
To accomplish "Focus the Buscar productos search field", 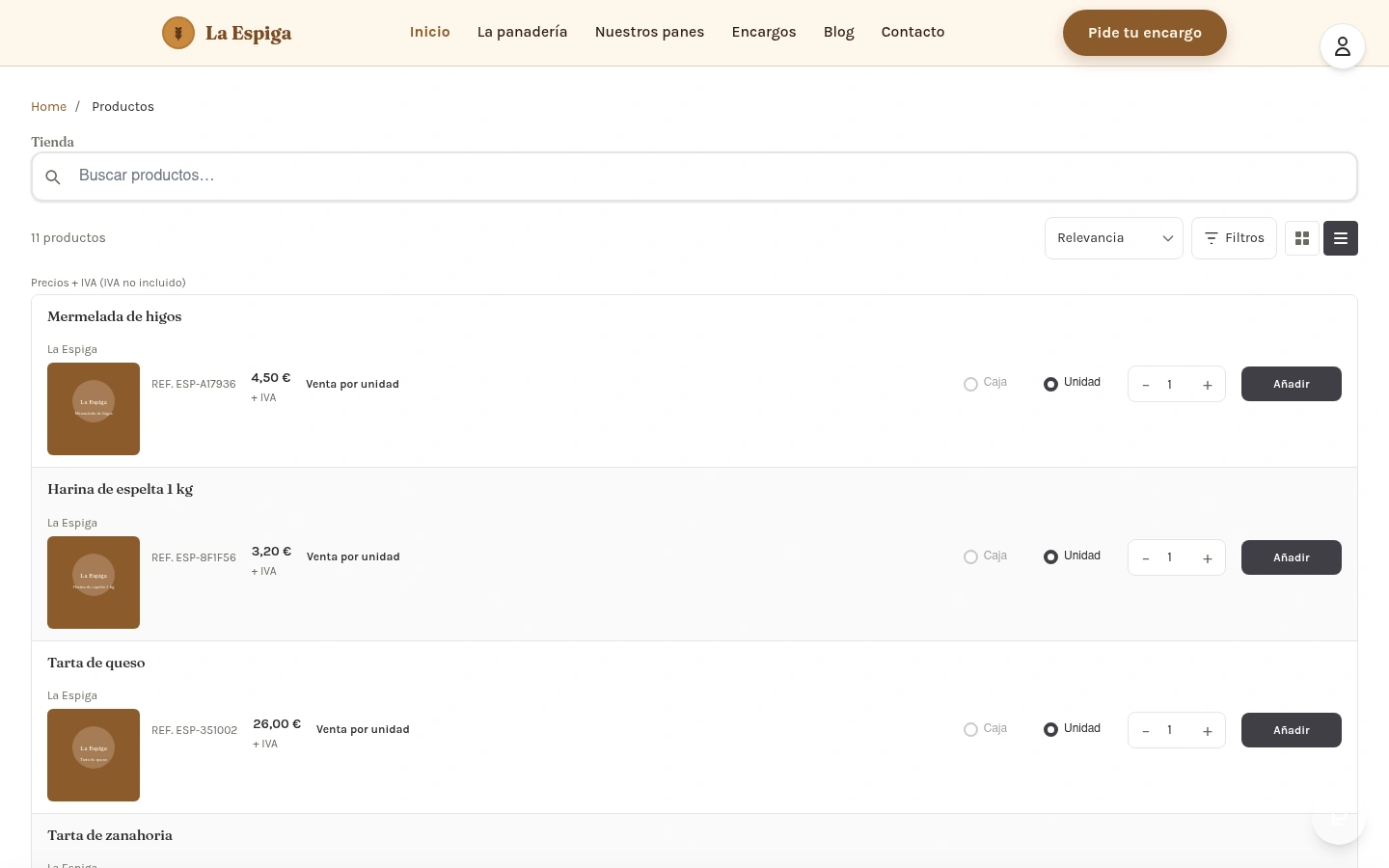I will pos(694,176).
